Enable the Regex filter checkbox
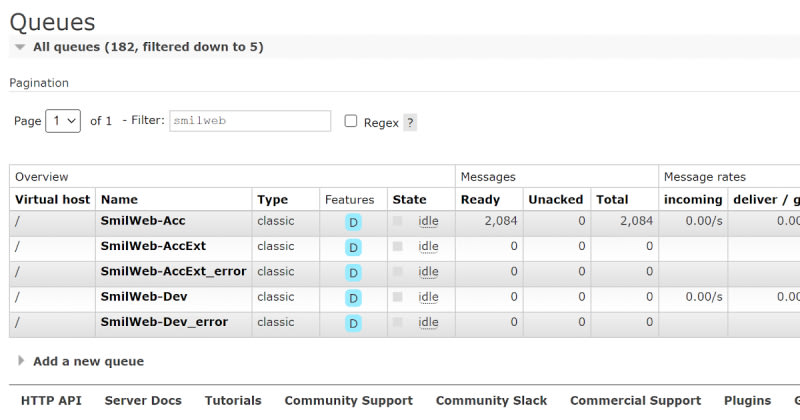The image size is (800, 420). click(x=351, y=121)
